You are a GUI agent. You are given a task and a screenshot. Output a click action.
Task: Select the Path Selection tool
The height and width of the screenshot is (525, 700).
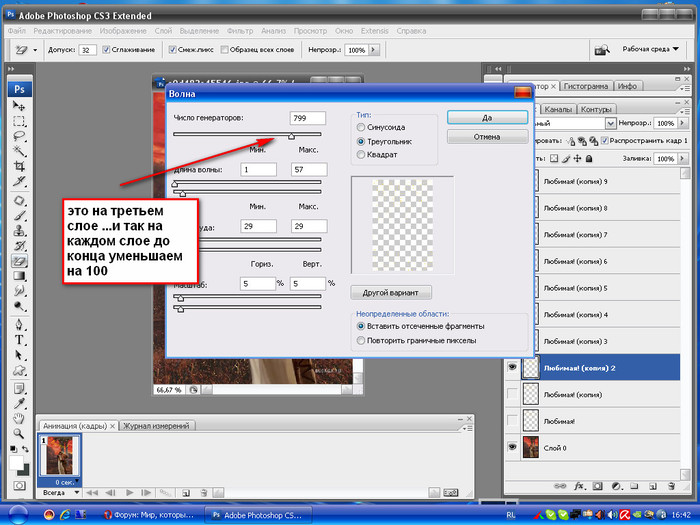tap(19, 355)
